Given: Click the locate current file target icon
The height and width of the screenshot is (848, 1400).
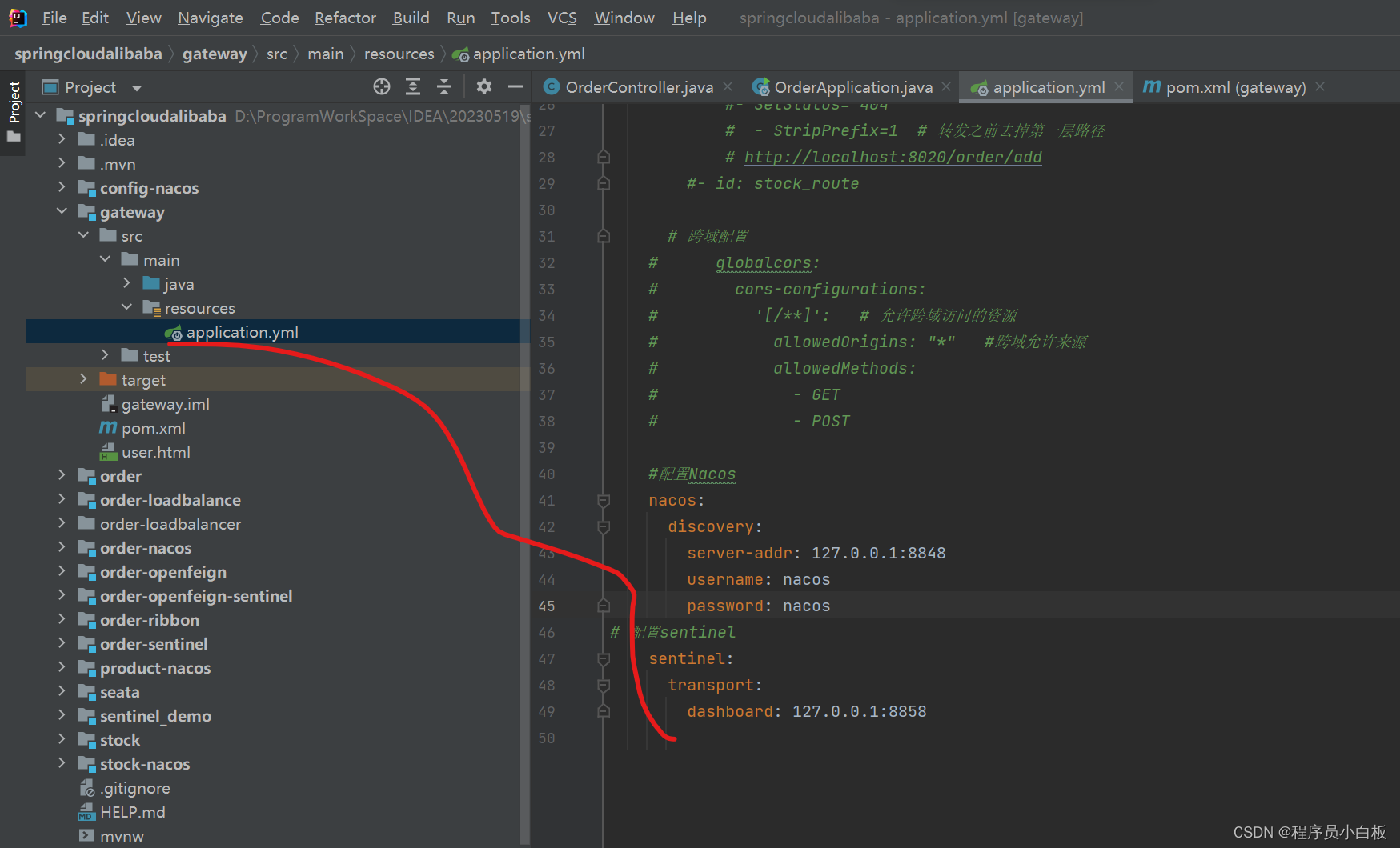Looking at the screenshot, I should [x=382, y=86].
